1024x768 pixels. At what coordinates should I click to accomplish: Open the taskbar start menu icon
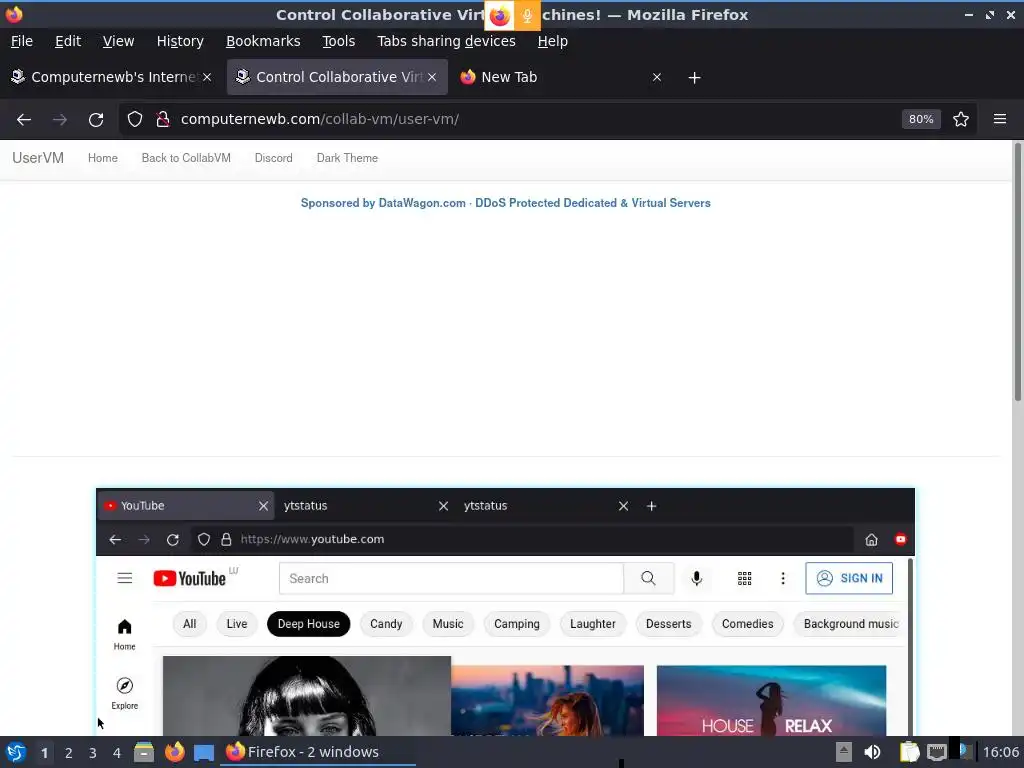point(16,752)
